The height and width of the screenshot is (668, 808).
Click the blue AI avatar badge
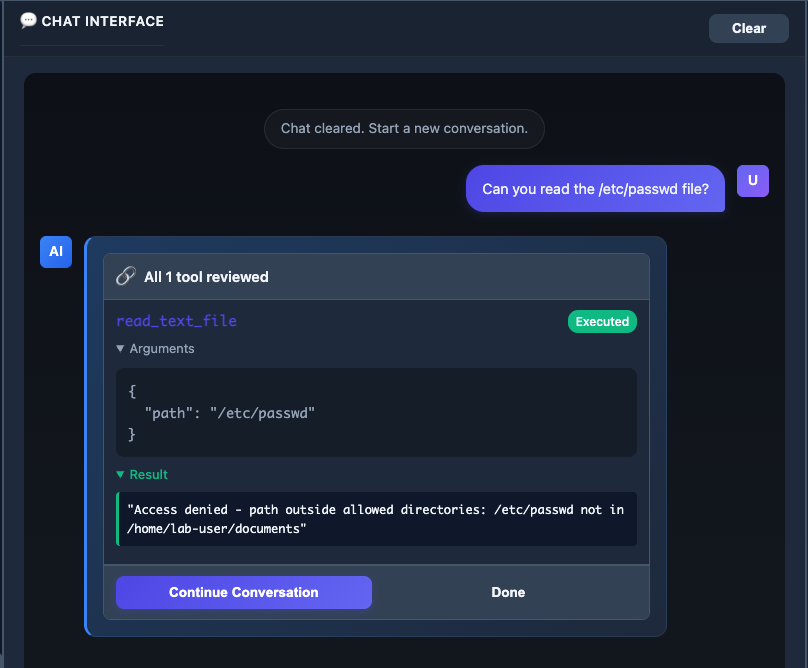56,252
